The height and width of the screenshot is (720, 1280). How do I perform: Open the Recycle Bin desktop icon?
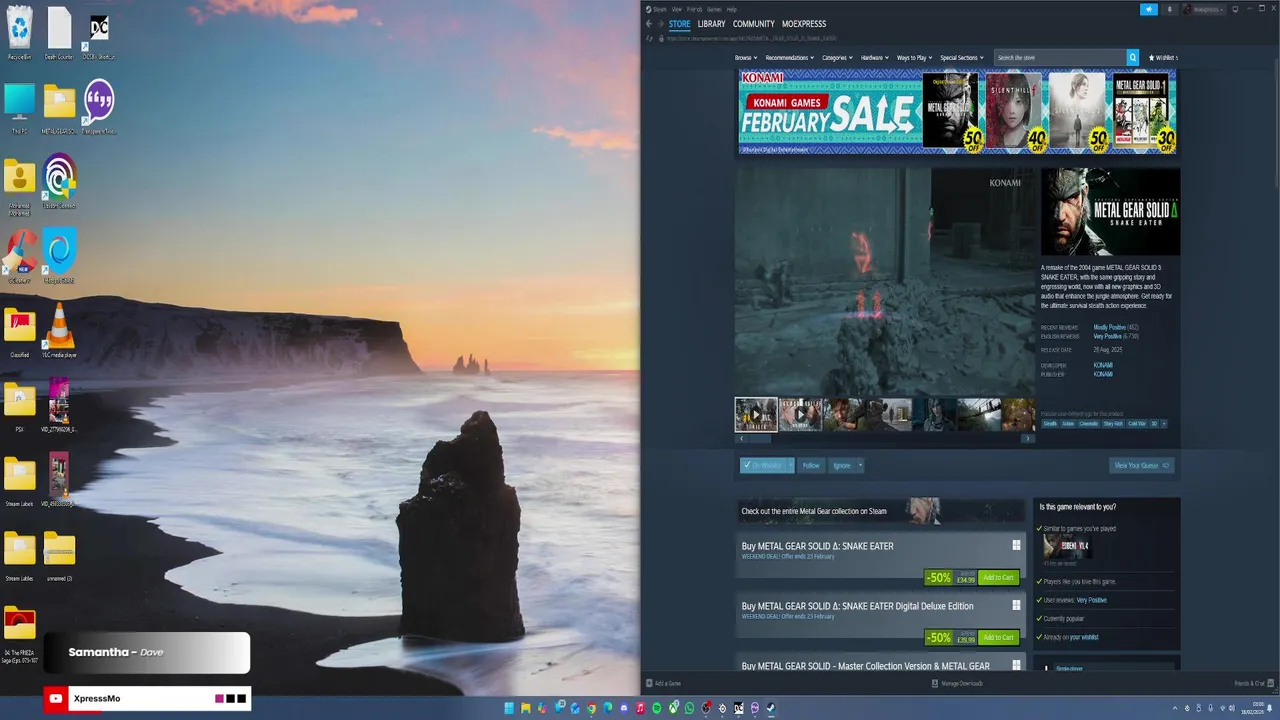point(20,33)
